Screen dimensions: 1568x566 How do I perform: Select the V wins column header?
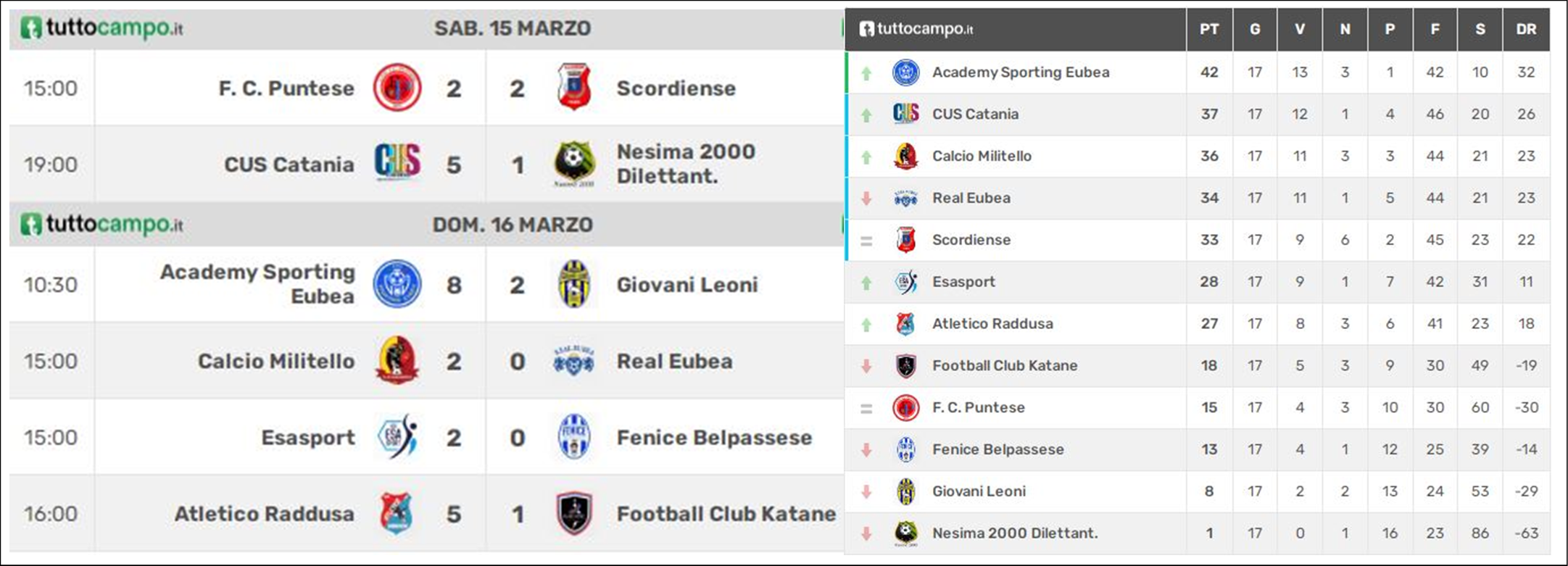point(1300,29)
